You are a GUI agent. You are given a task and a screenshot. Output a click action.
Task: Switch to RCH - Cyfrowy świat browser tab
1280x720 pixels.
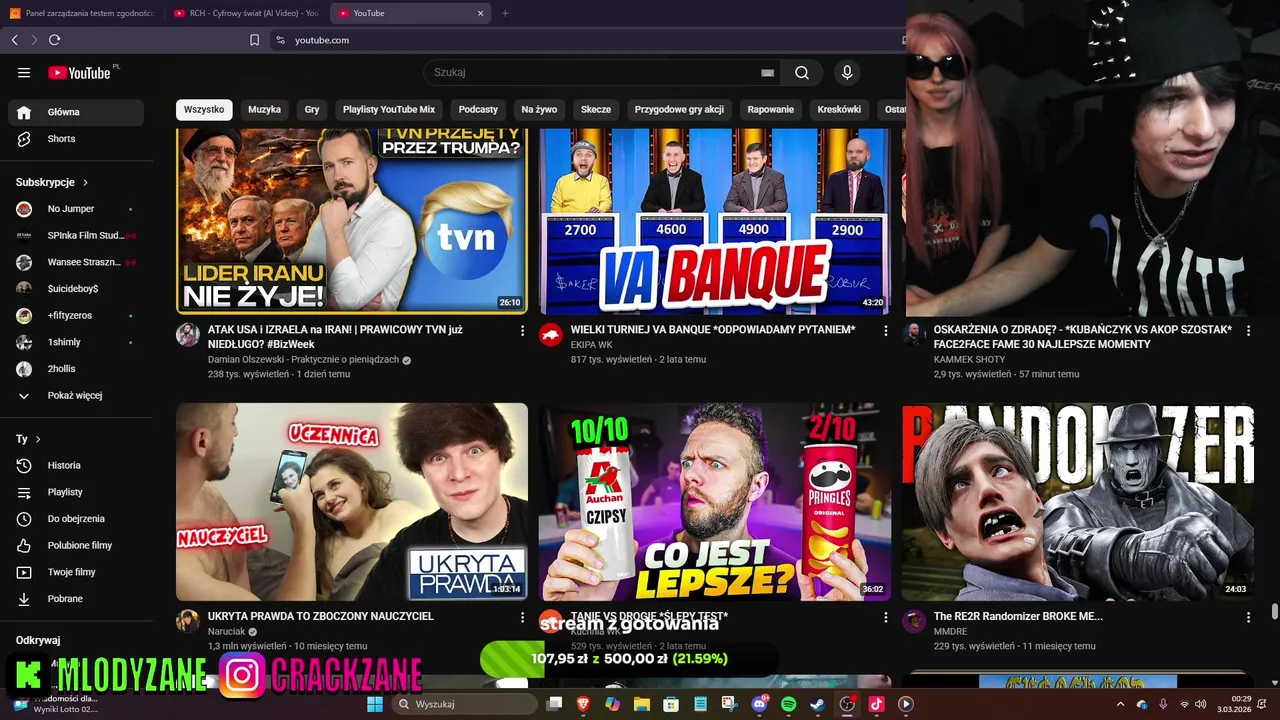tap(246, 13)
